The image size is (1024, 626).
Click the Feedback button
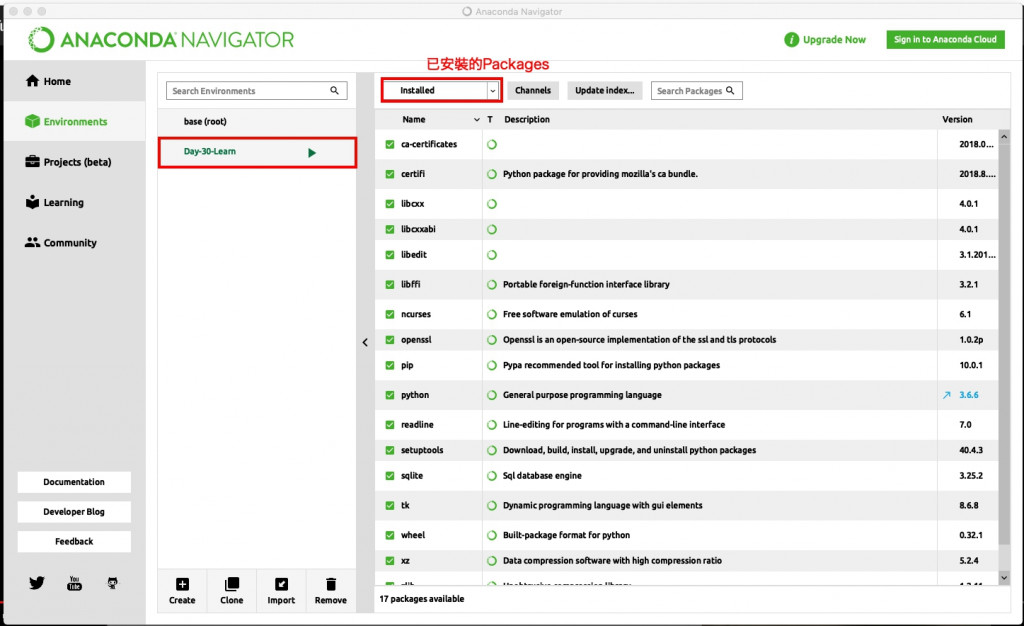pyautogui.click(x=74, y=541)
